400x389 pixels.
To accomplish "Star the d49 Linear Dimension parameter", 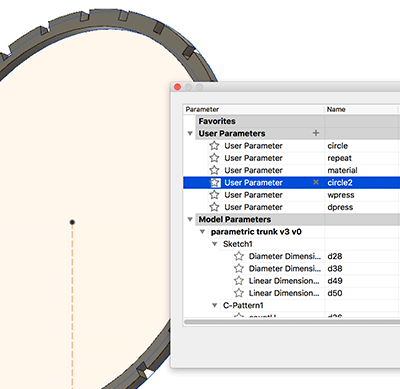I will point(239,281).
